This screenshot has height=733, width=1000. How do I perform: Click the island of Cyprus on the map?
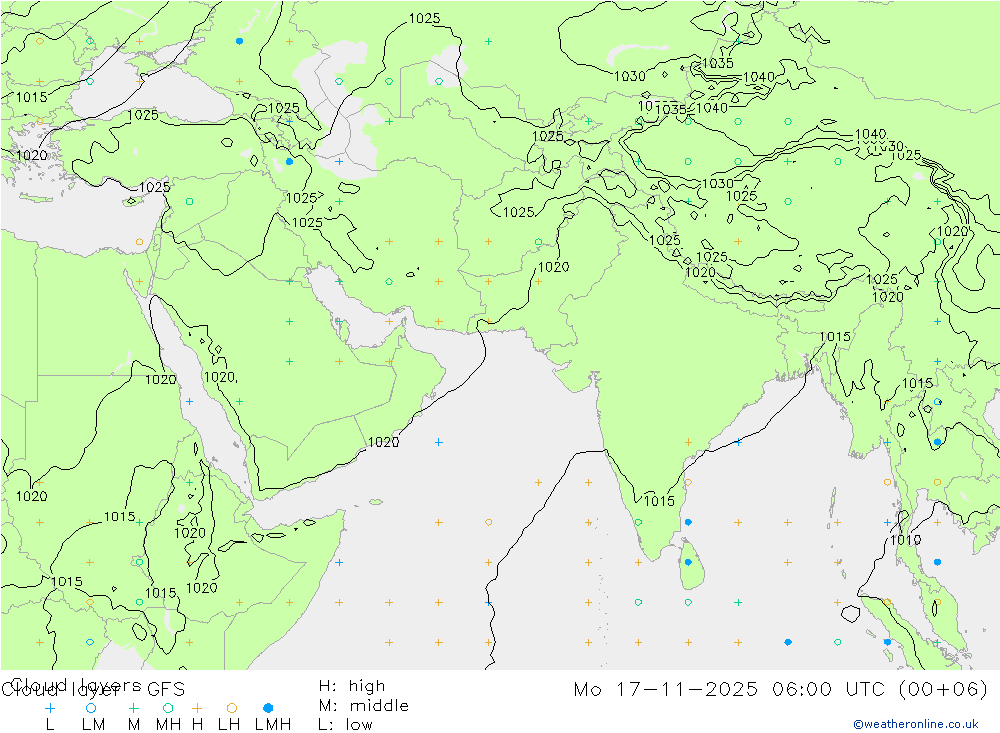click(131, 201)
